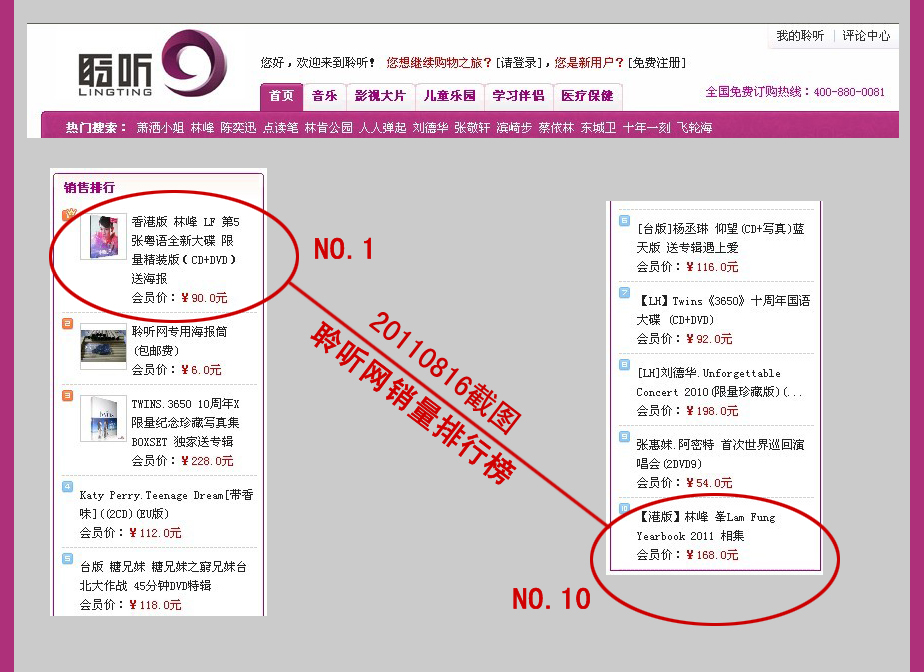Search hot keyword 东城卫
This screenshot has height=672, width=924.
pos(599,127)
